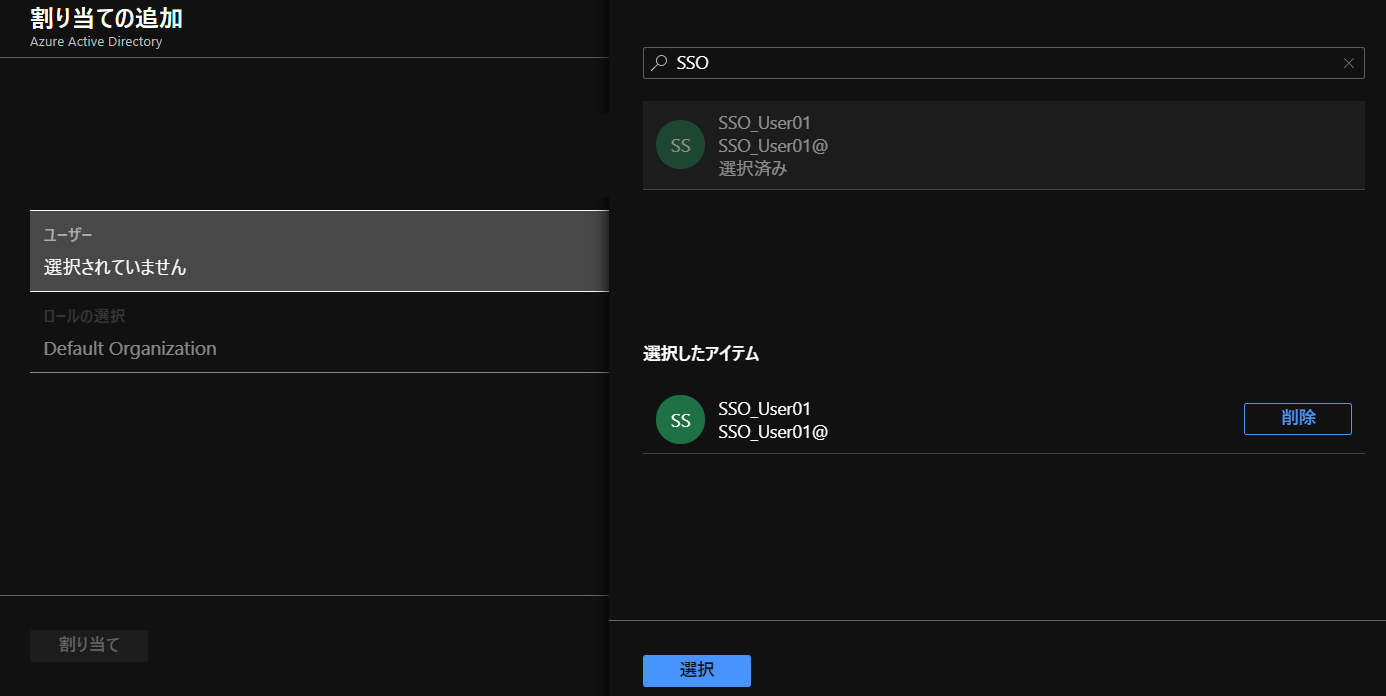Open the ロールの選択 row
Viewport: 1386px width, 696px height.
coord(319,333)
